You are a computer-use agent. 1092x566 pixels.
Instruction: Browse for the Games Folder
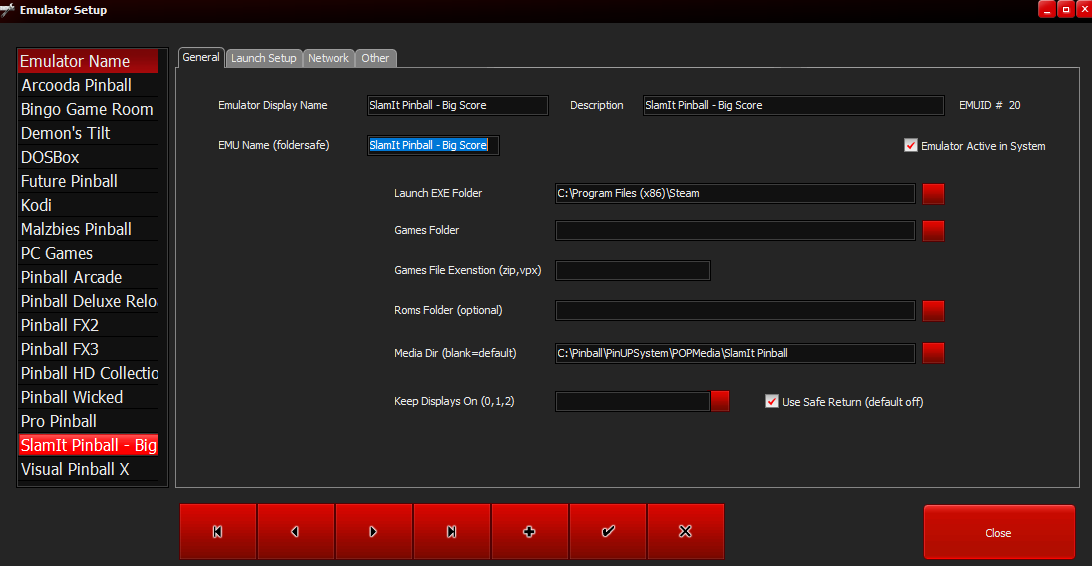click(x=933, y=231)
